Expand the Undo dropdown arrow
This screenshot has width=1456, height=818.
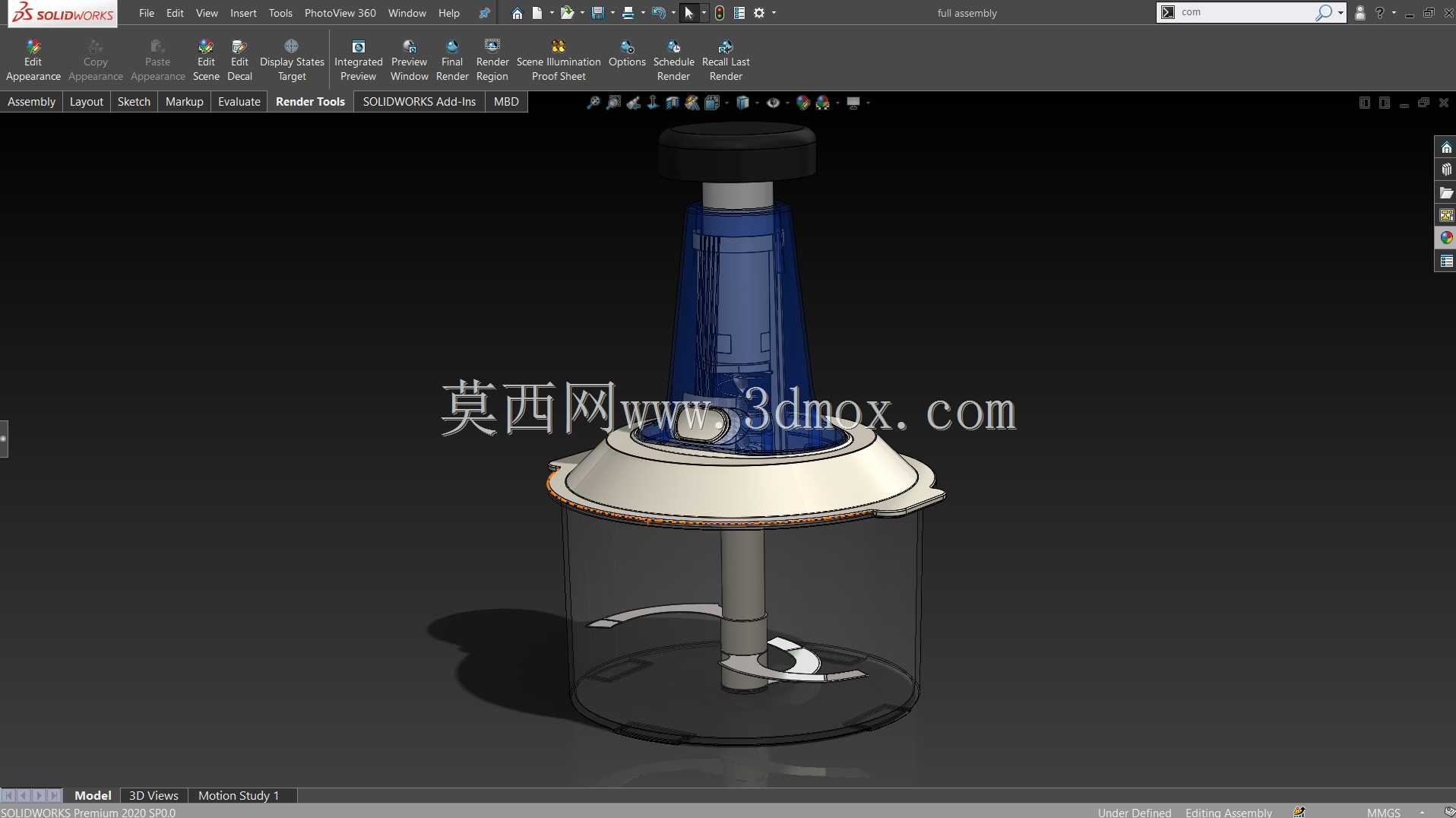point(673,13)
